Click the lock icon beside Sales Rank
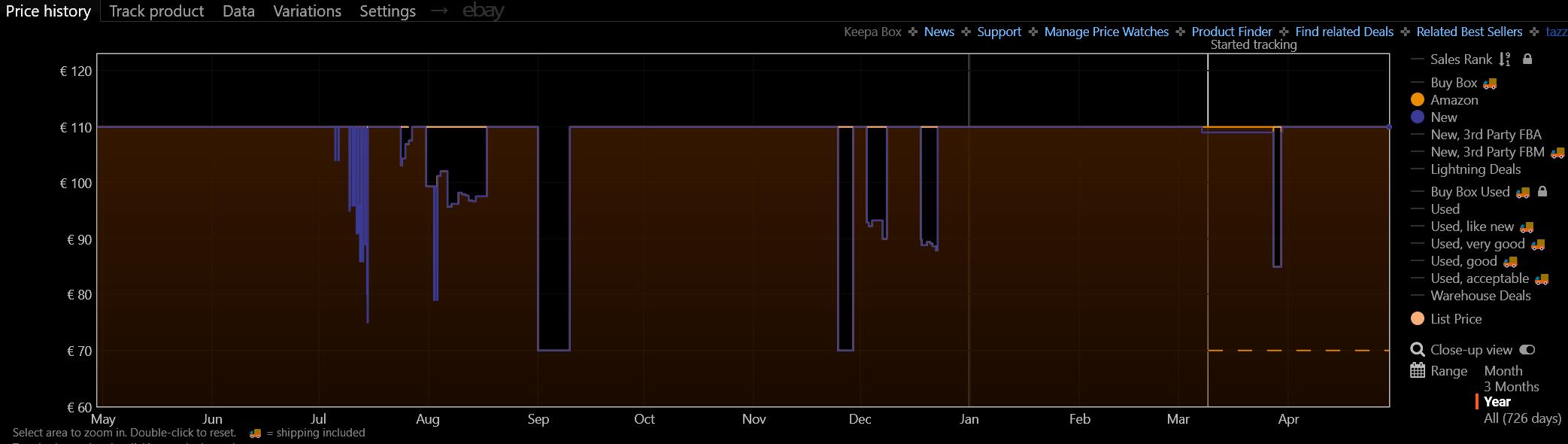This screenshot has height=444, width=1568. click(1527, 59)
